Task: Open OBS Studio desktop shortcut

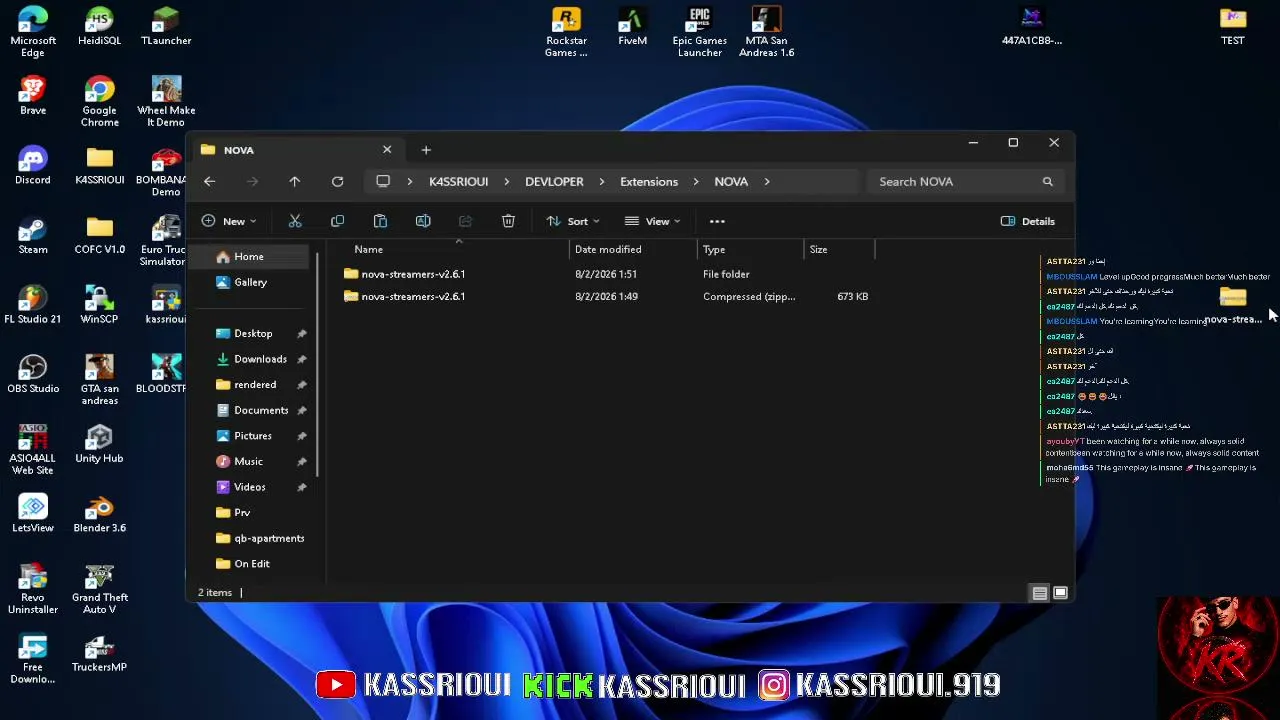Action: (33, 376)
